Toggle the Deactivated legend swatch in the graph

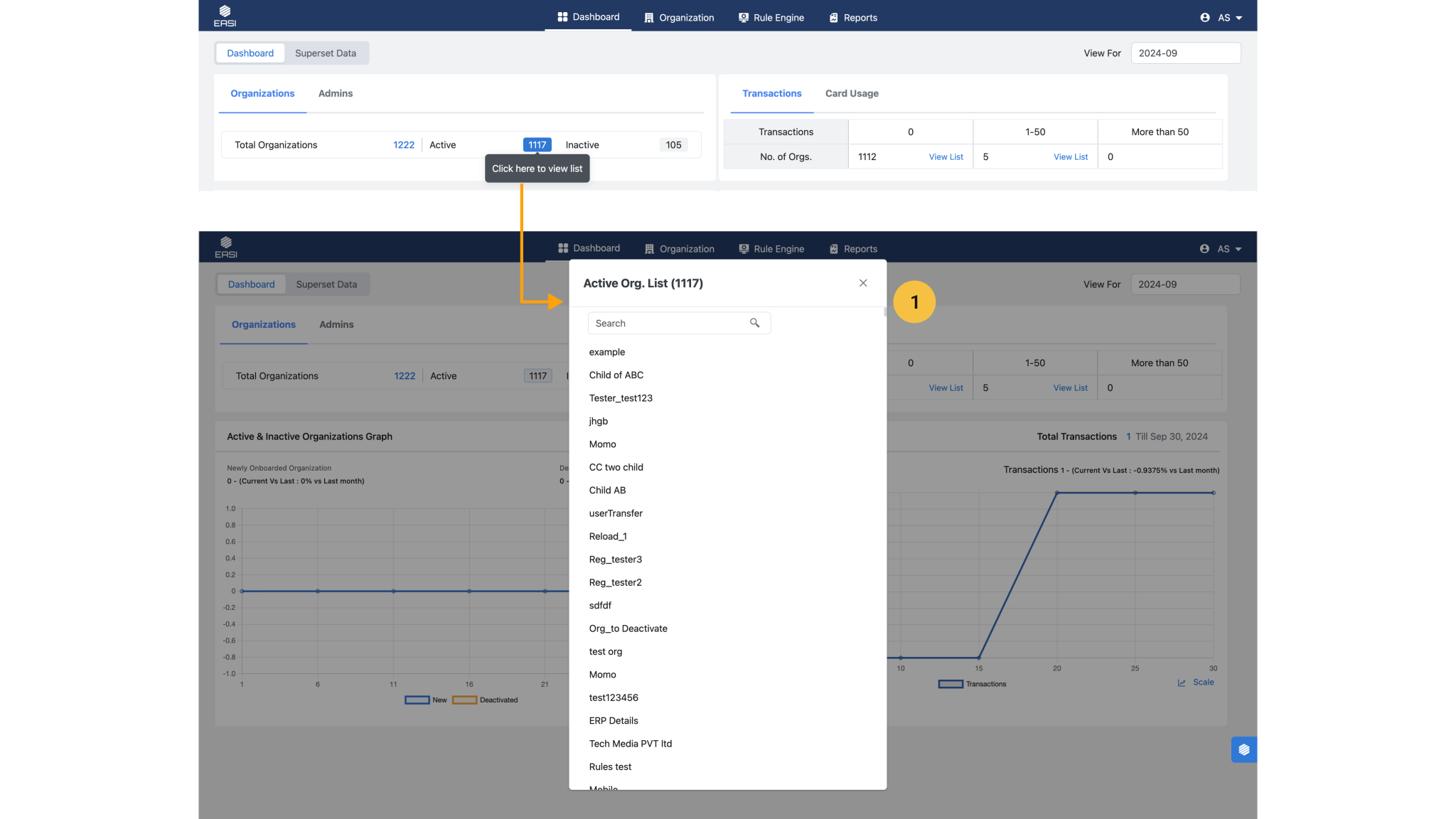coord(464,700)
